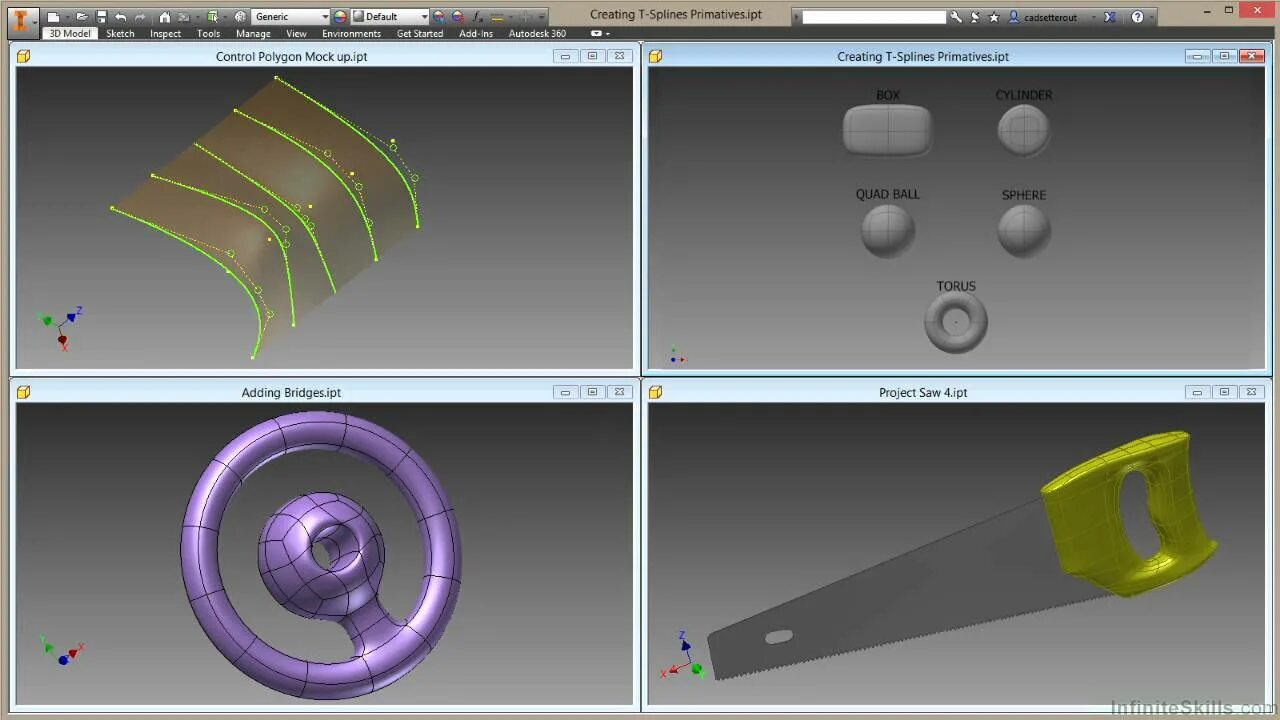Open the Add-Ins ribbon tab
Image resolution: width=1280 pixels, height=720 pixels.
point(476,33)
